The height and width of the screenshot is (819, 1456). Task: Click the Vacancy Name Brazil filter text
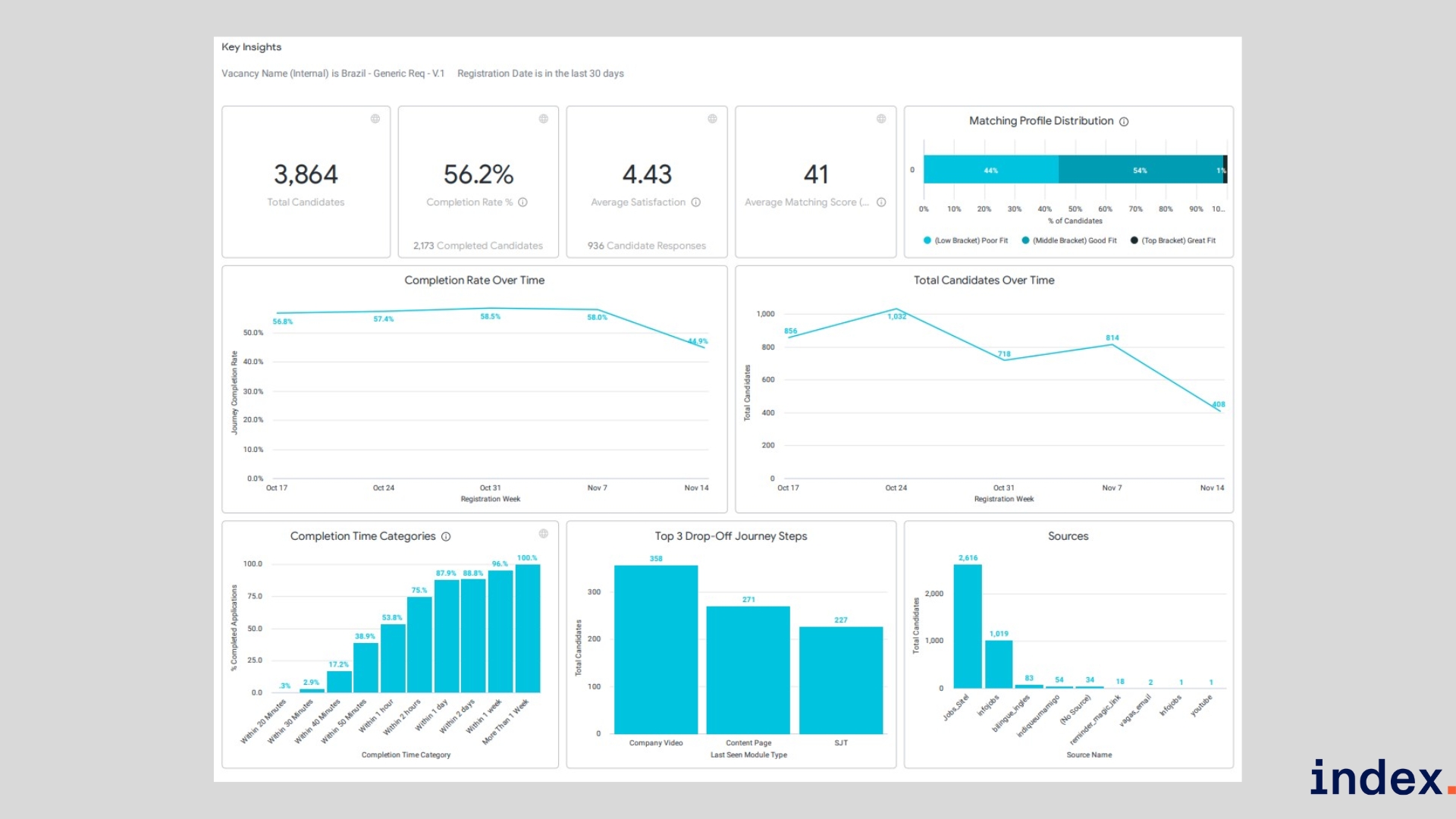pyautogui.click(x=332, y=74)
